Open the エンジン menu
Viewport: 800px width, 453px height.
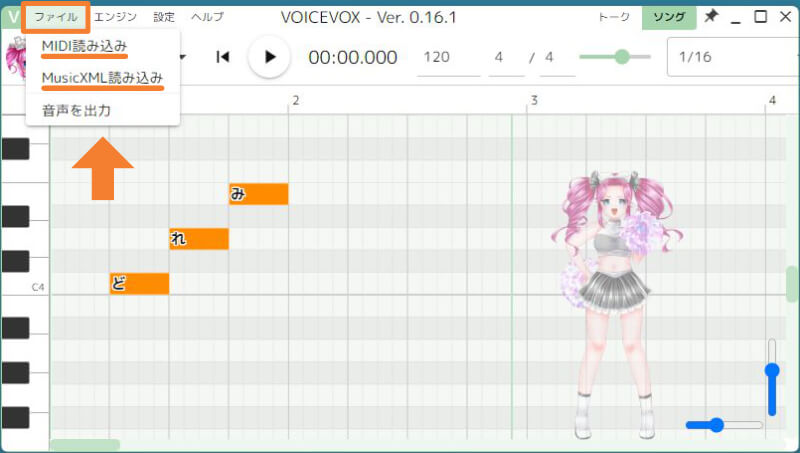coord(115,17)
